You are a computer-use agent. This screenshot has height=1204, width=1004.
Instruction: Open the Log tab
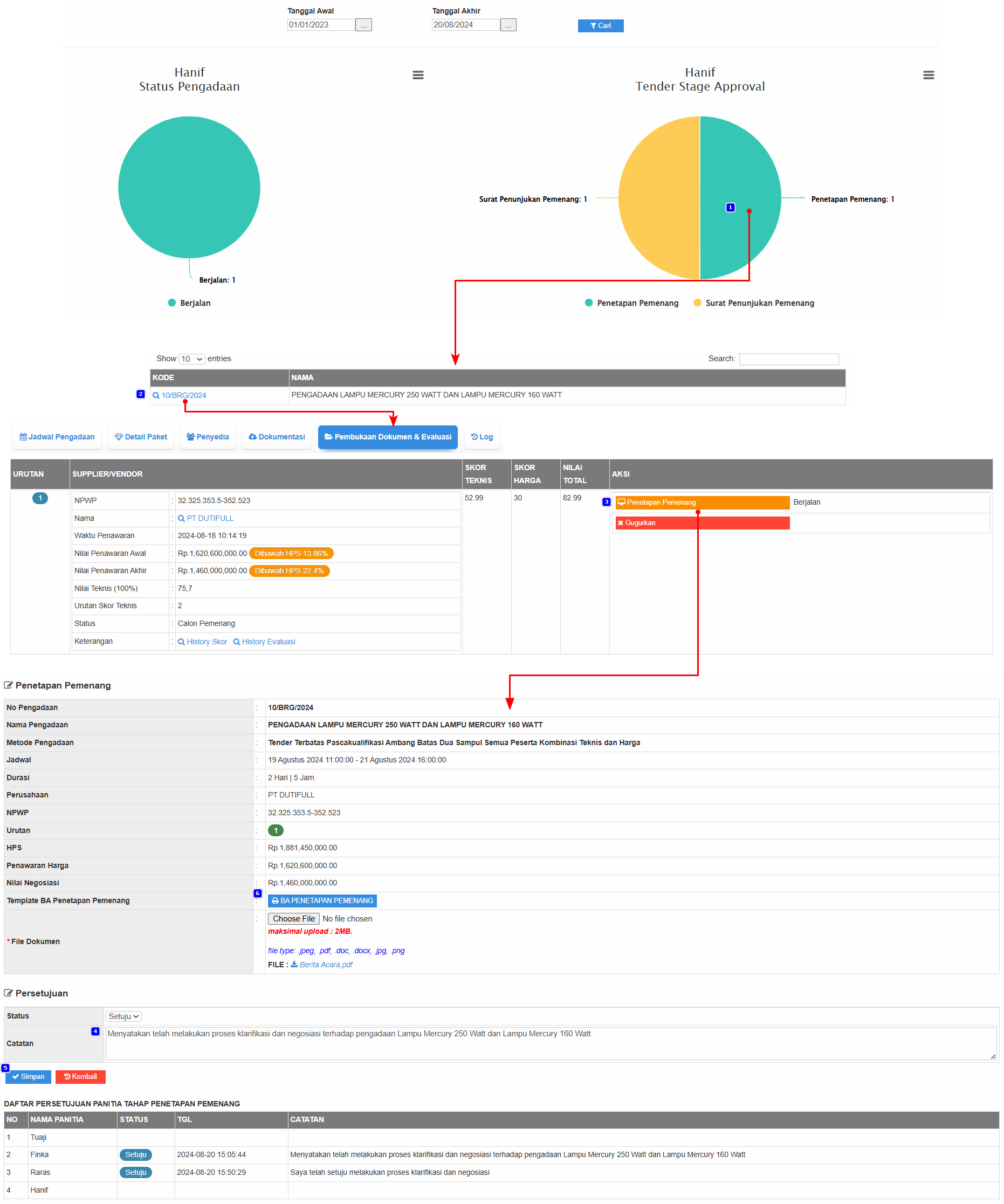pyautogui.click(x=482, y=437)
